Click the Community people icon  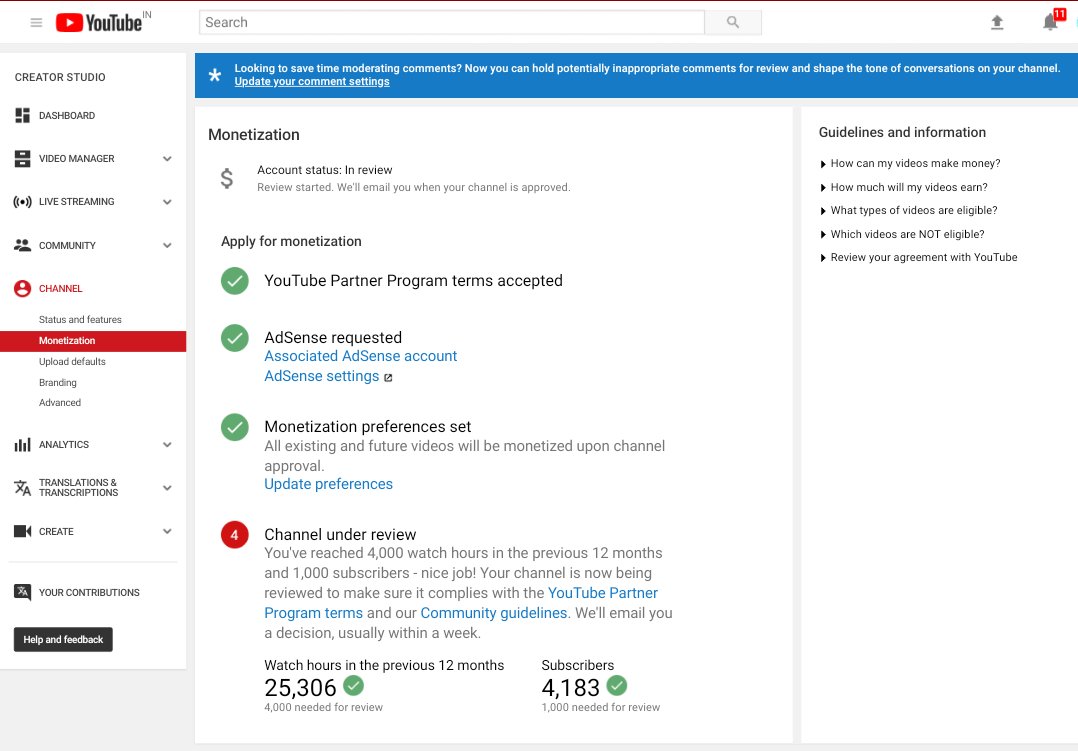tap(23, 246)
